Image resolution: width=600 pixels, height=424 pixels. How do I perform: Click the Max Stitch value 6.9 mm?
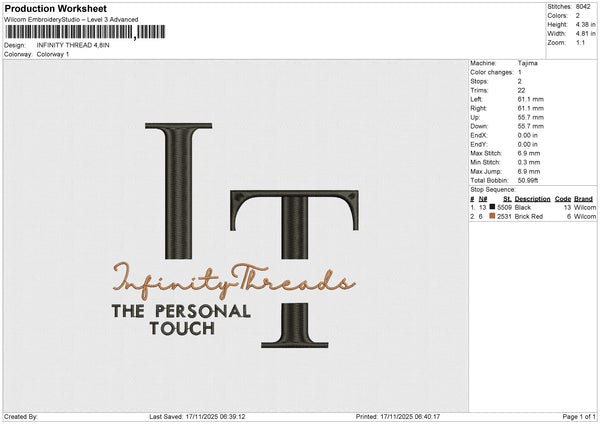pos(529,153)
